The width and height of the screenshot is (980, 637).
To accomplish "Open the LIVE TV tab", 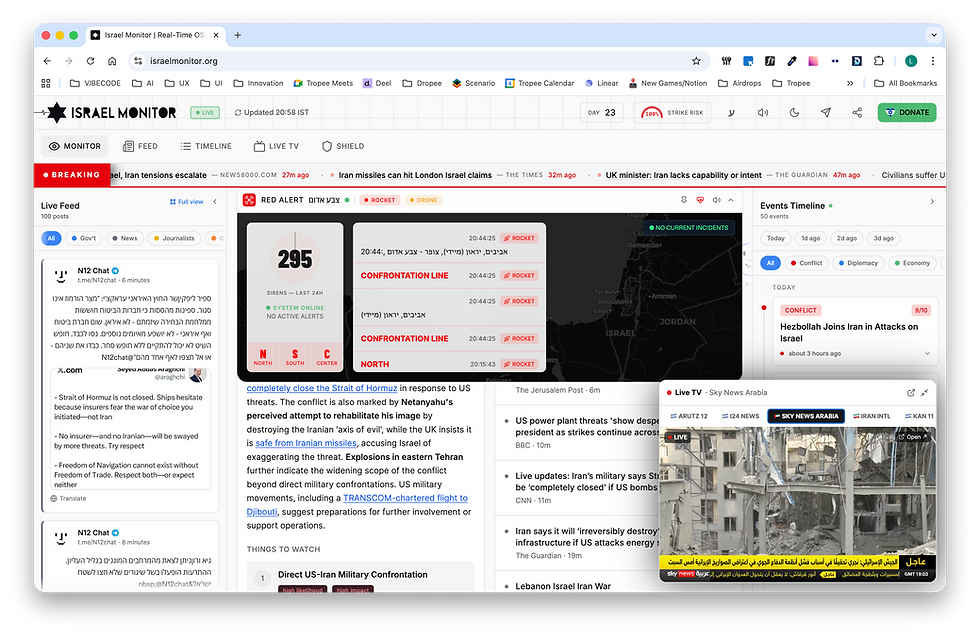I will [276, 146].
